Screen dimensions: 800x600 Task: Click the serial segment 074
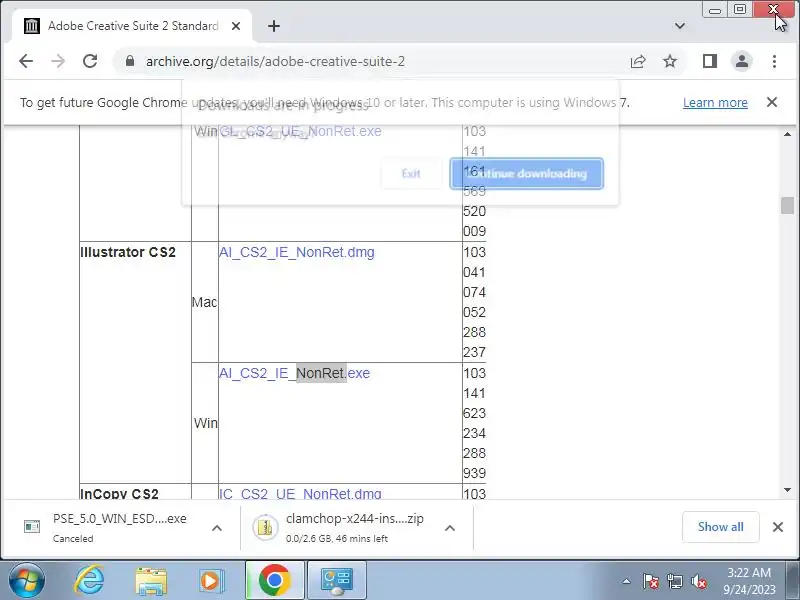474,292
